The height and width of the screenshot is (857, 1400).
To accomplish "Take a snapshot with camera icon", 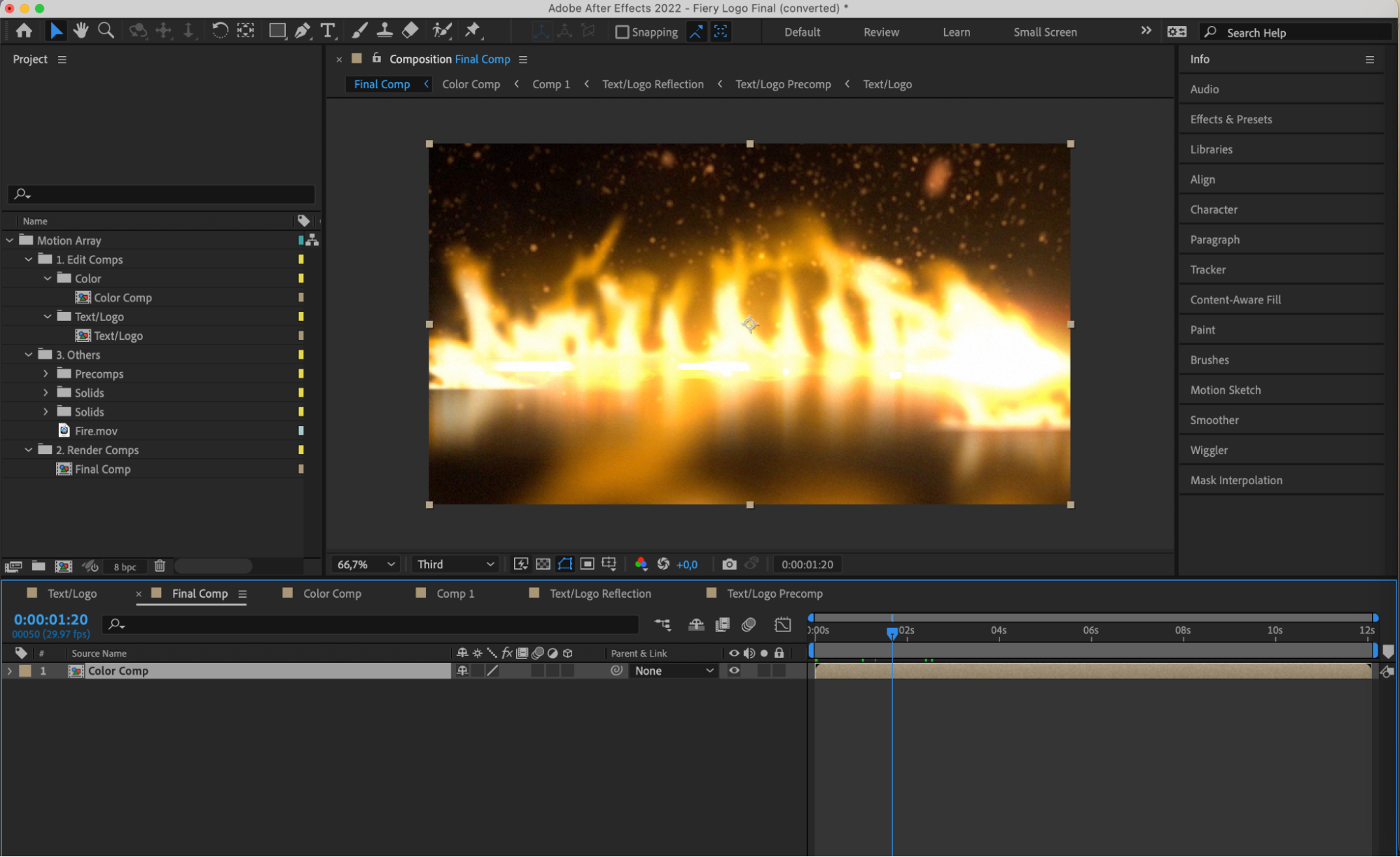I will click(x=729, y=564).
